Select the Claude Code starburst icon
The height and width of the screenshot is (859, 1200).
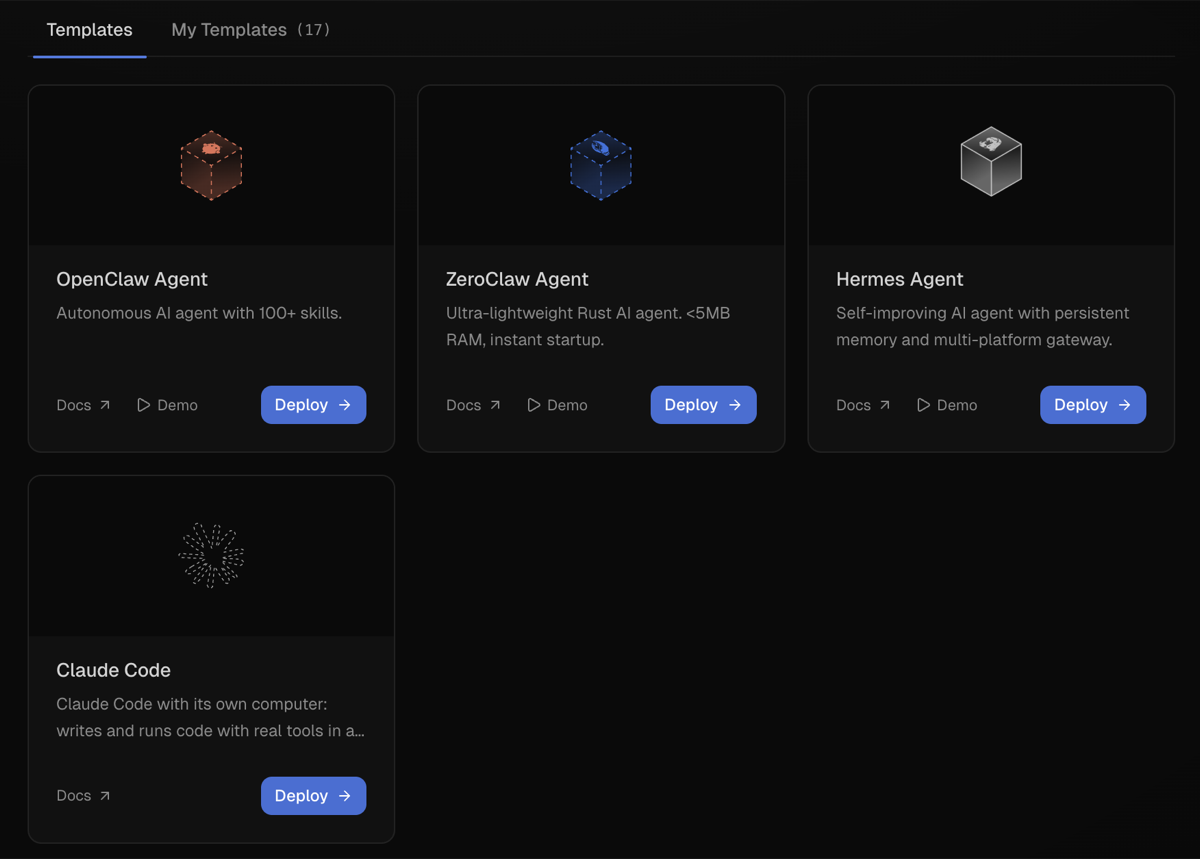click(211, 555)
